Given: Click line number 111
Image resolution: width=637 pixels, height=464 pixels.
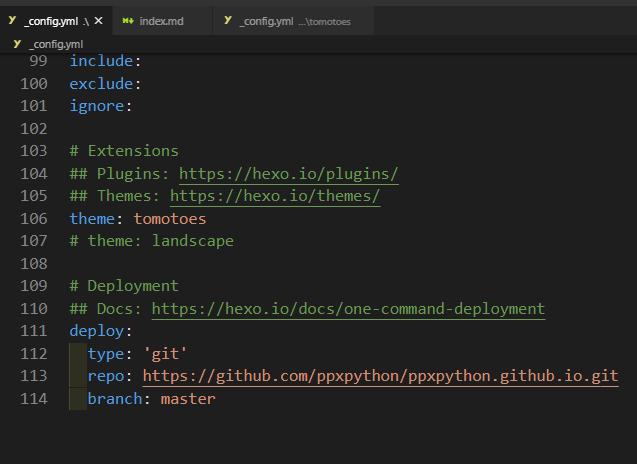Looking at the screenshot, I should [x=34, y=331].
